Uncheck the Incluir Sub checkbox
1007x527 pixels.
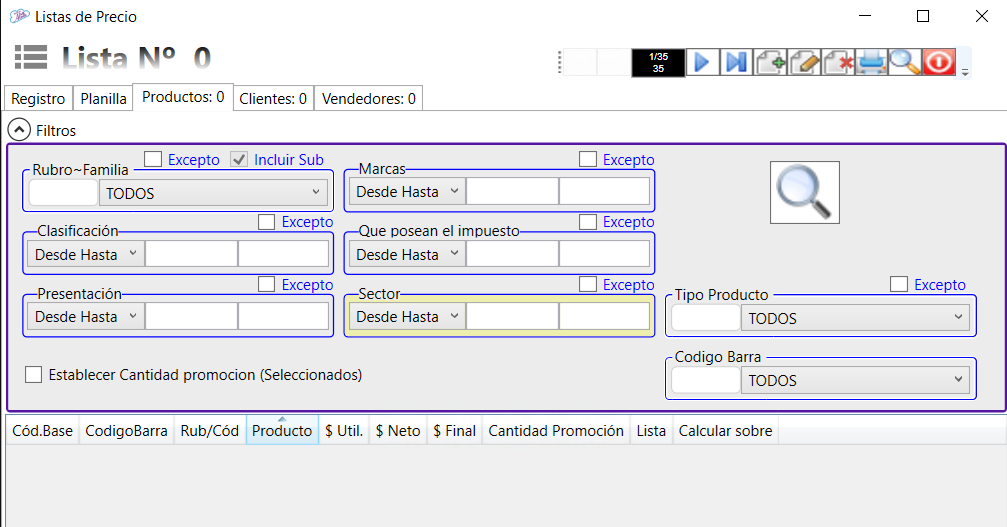(239, 159)
